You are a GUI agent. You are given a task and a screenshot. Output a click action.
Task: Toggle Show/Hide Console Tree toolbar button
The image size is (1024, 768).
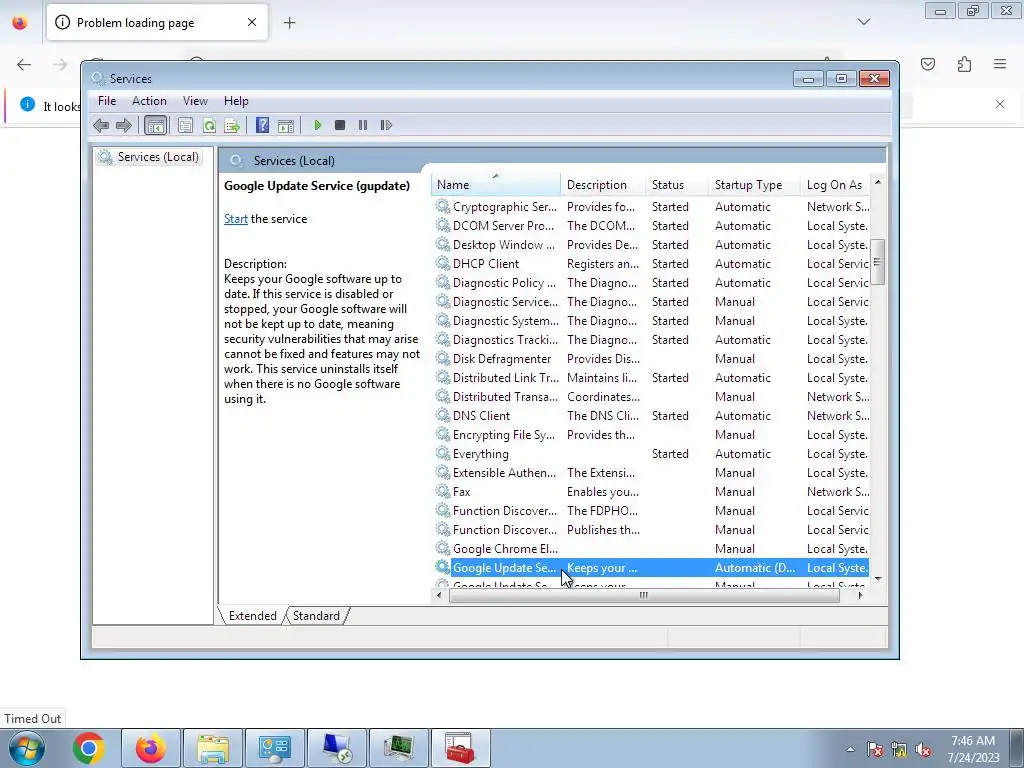[x=155, y=125]
